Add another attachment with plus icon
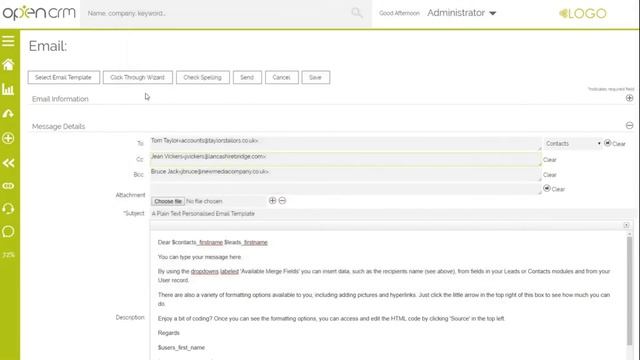This screenshot has height=360, width=640. click(x=273, y=201)
